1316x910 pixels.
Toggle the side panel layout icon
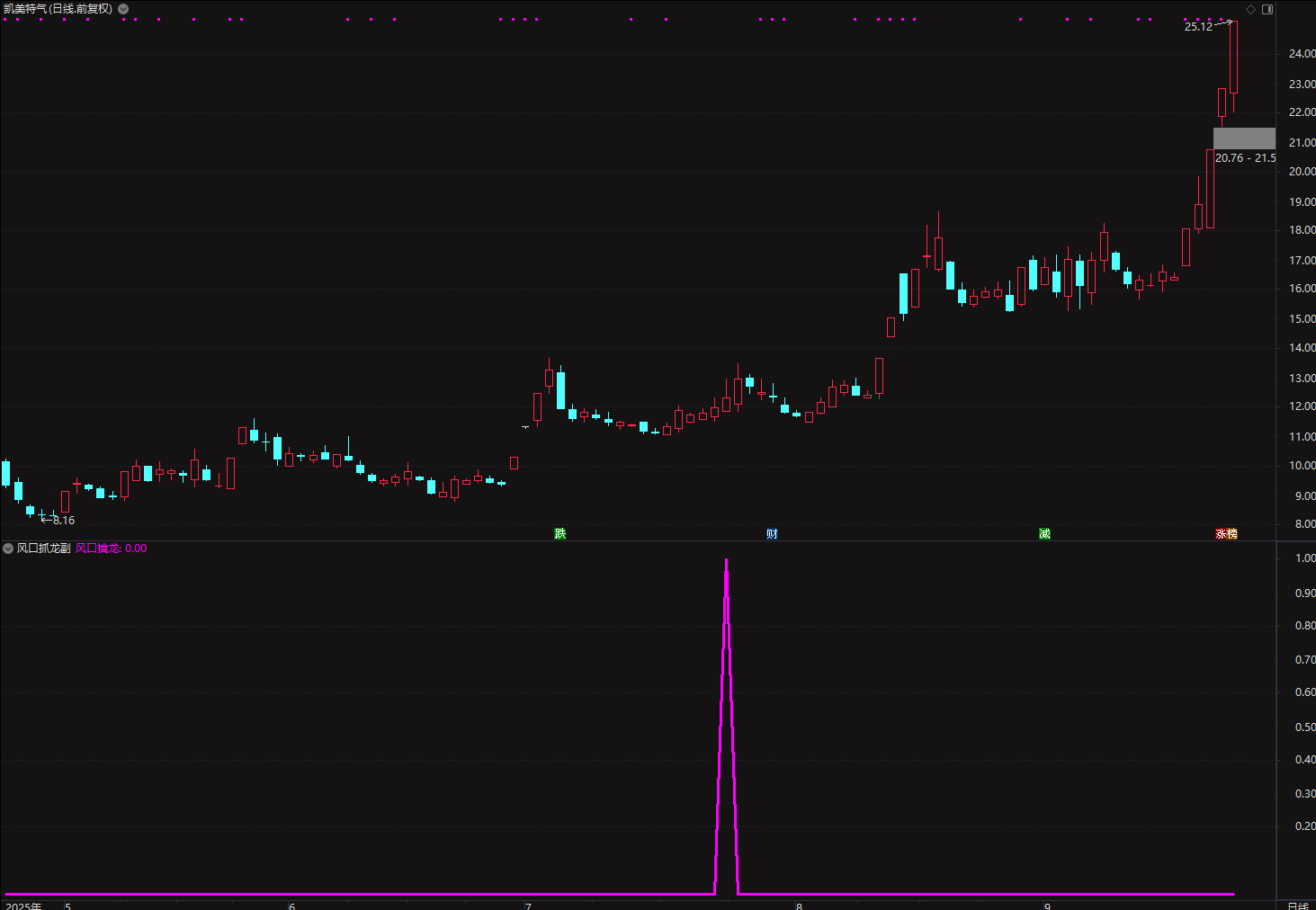click(1267, 10)
